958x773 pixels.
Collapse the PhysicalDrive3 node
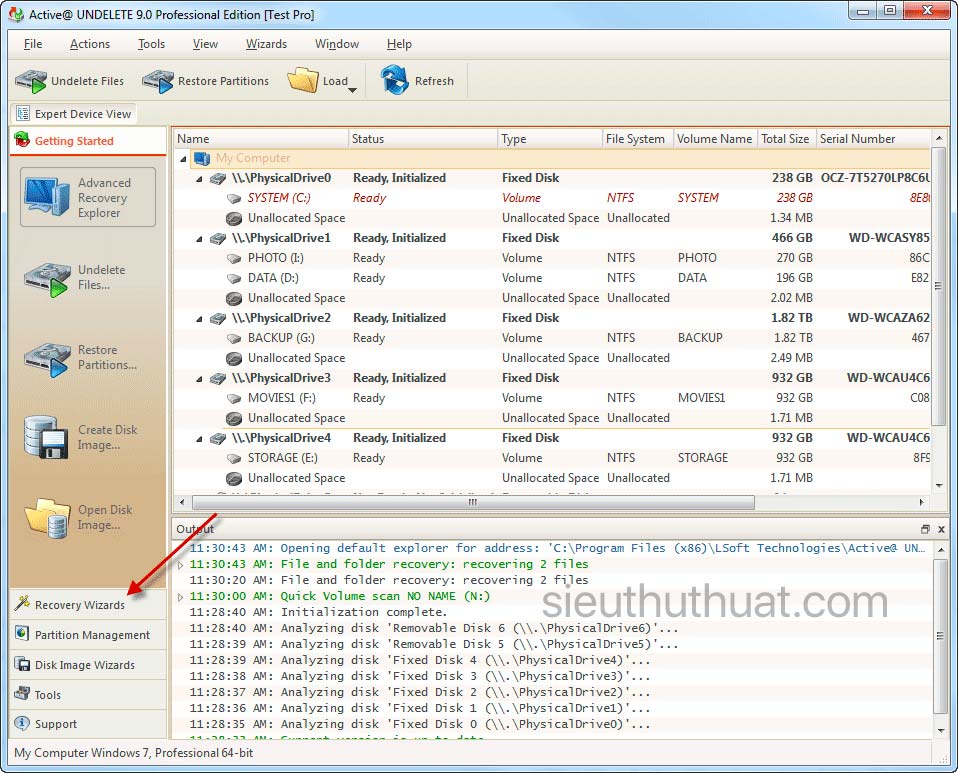pos(199,379)
